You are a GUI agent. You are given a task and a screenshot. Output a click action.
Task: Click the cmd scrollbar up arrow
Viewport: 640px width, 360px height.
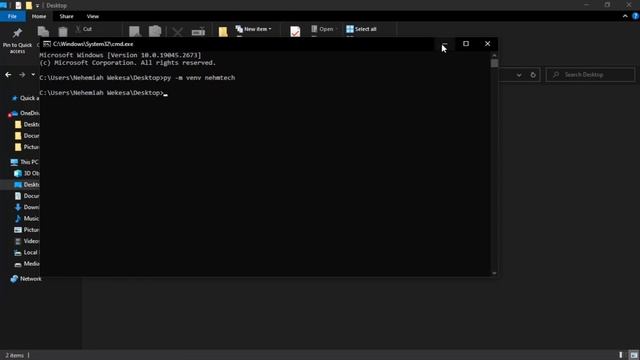(494, 55)
